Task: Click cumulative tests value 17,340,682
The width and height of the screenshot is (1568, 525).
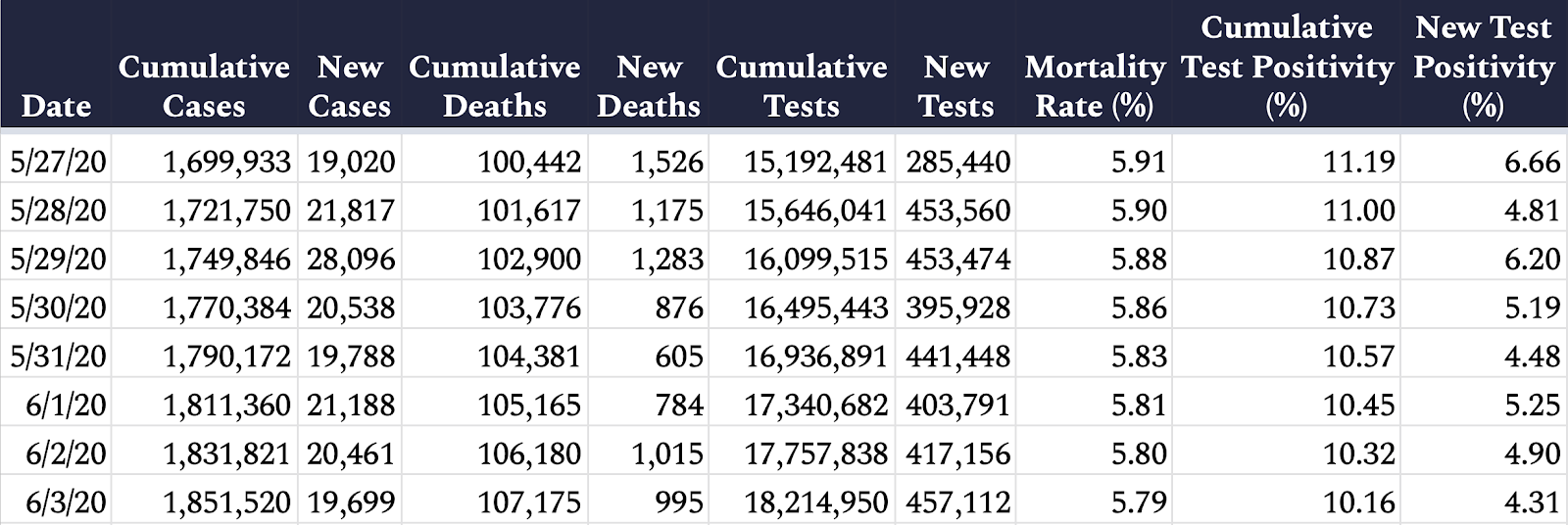Action: point(816,406)
